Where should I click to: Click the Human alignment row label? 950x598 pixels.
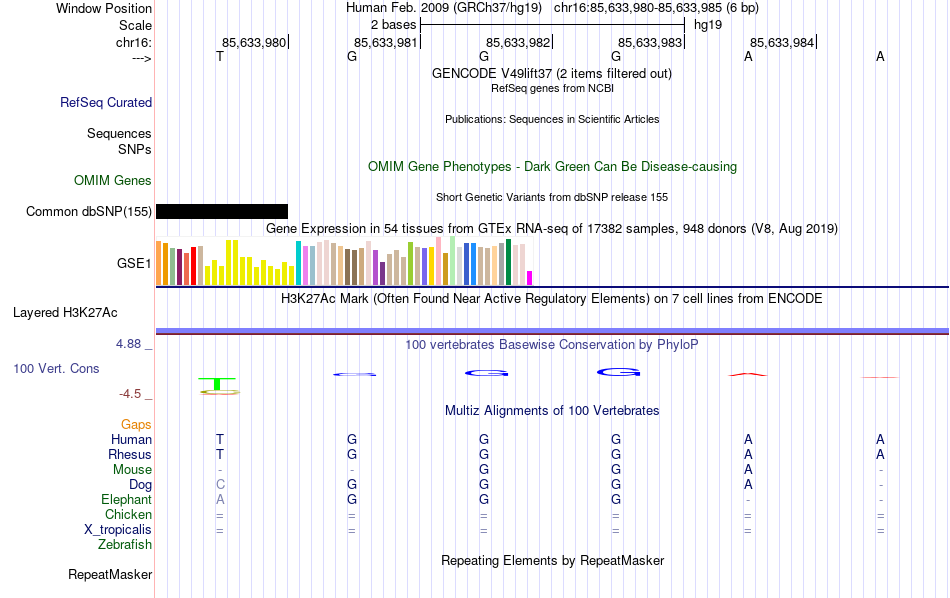click(131, 439)
